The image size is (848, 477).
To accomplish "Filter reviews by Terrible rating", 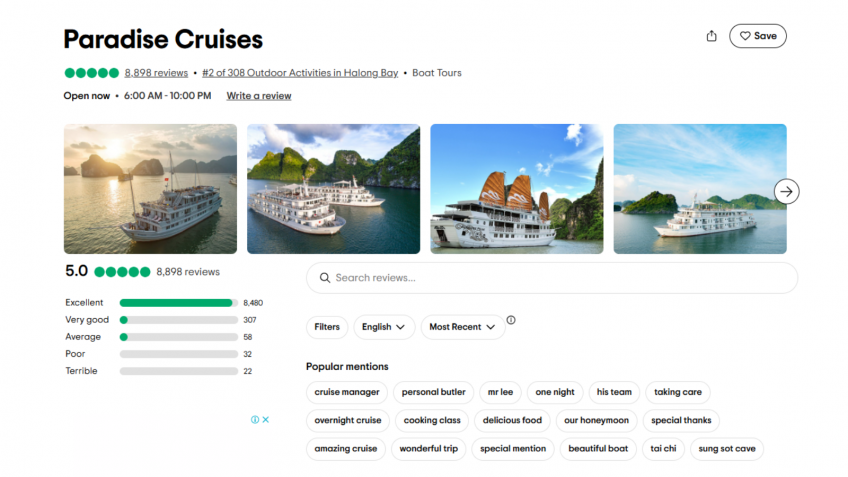I will click(176, 371).
